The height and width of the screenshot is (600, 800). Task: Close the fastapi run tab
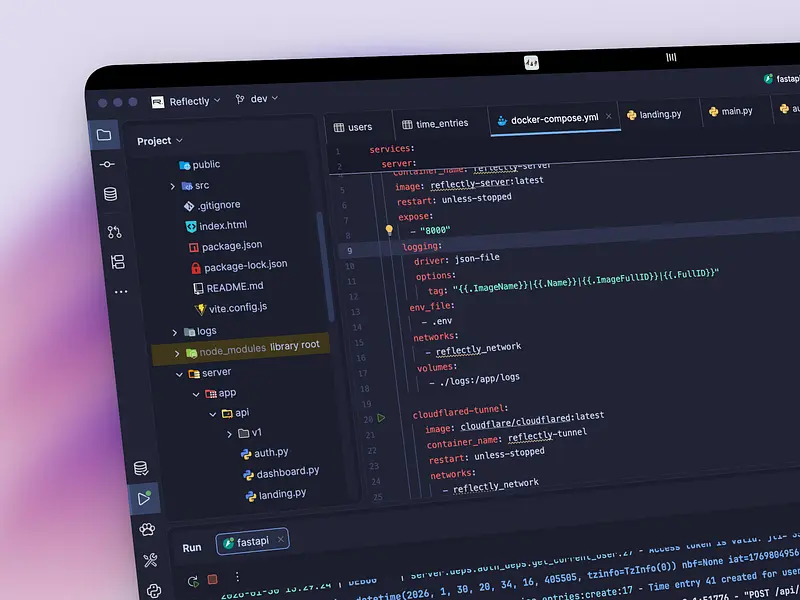tap(281, 540)
